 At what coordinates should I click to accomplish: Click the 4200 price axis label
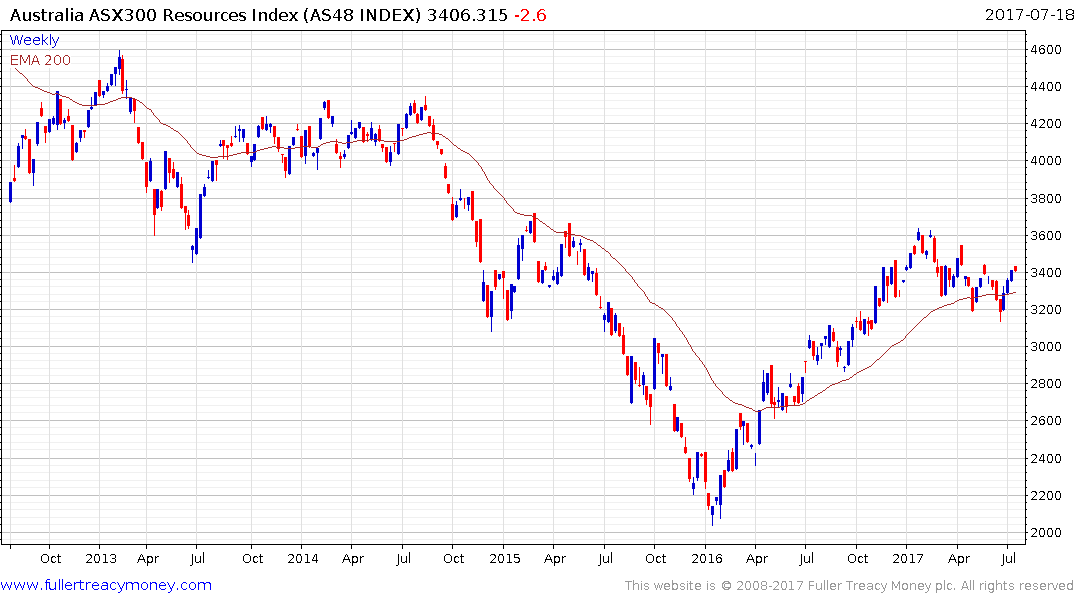coord(1046,123)
